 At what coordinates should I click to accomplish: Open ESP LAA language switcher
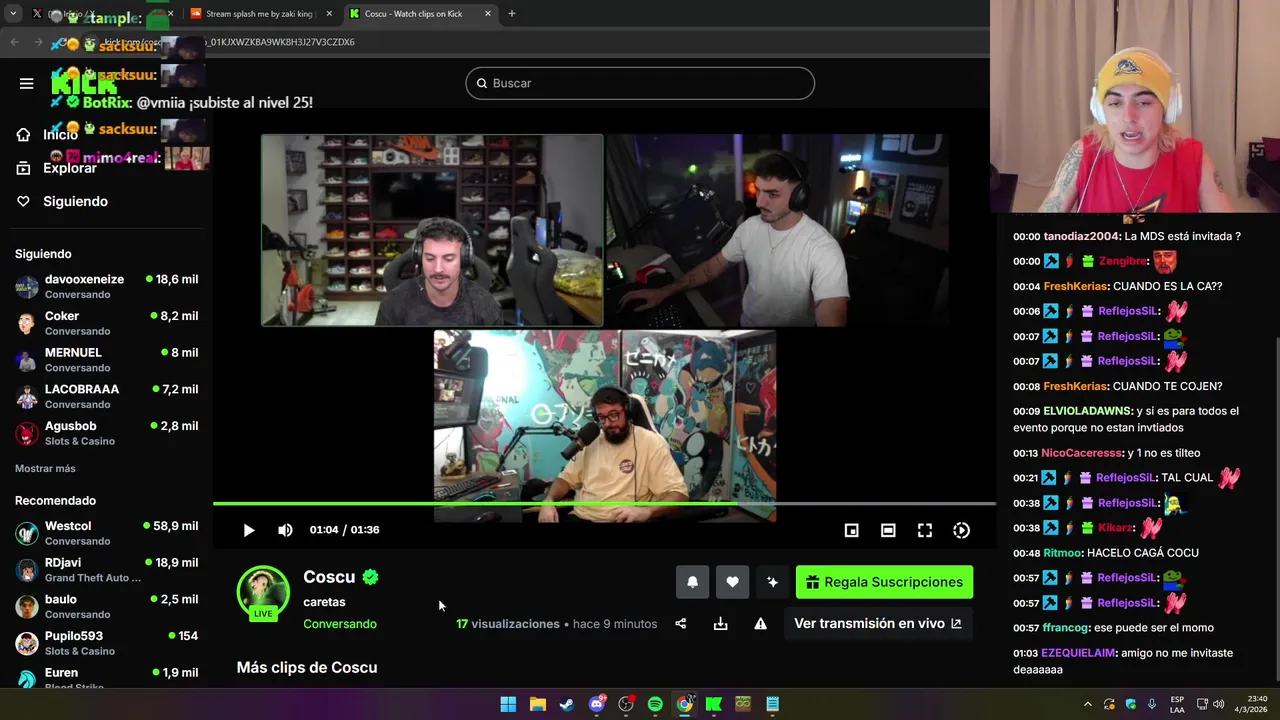[1177, 704]
